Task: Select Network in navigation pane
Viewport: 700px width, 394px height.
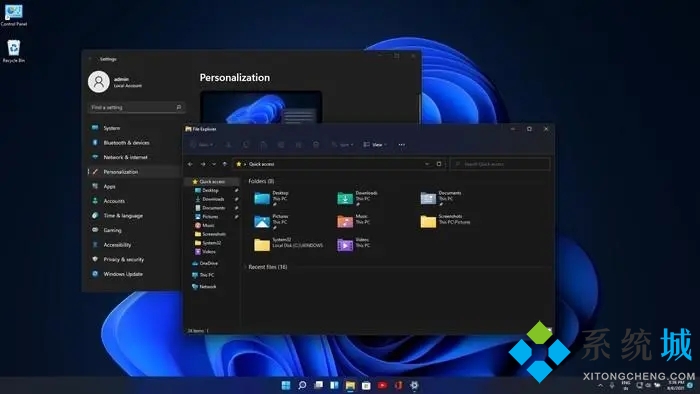Action: tap(208, 286)
